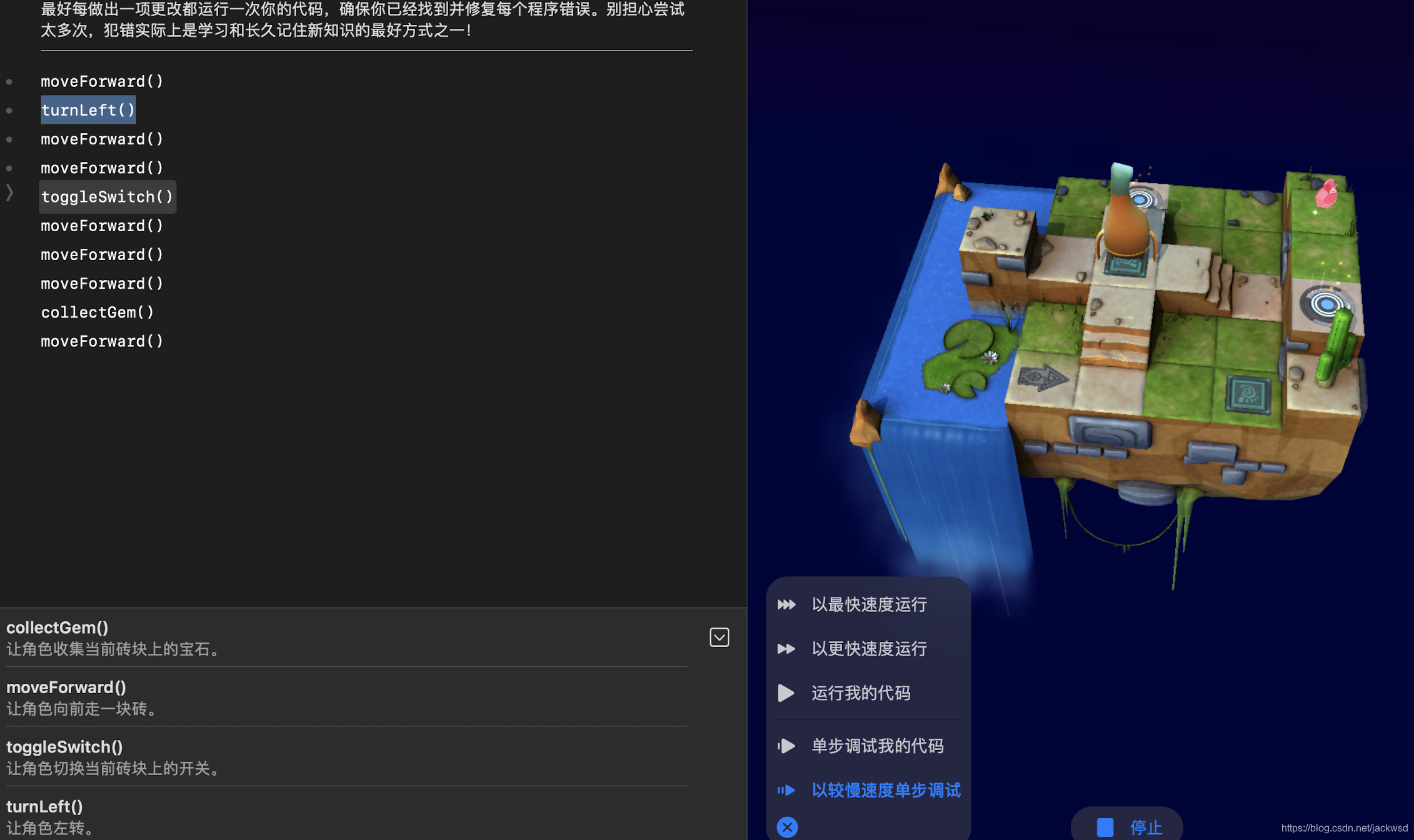Select highlighted 以较慢速度单步调试 option

[886, 790]
